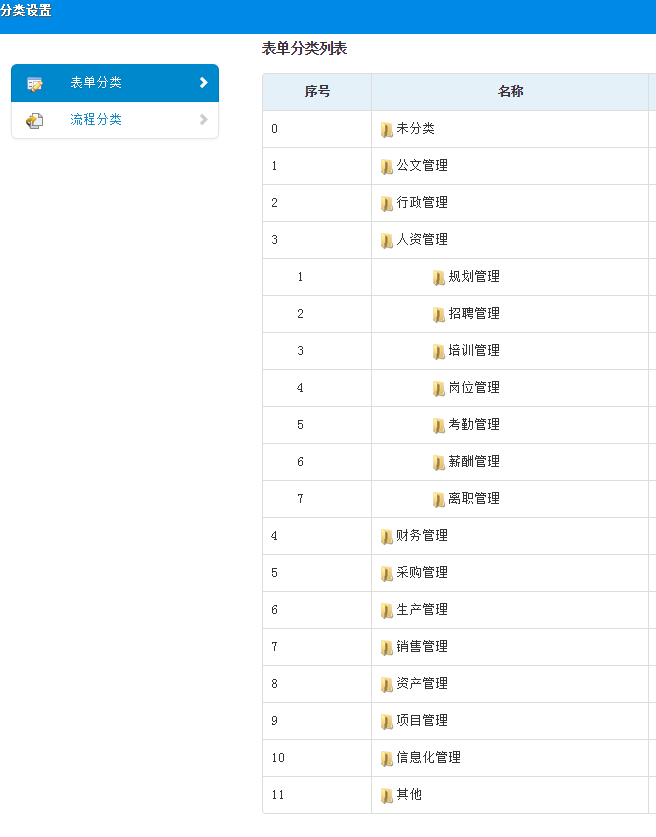This screenshot has height=837, width=656.
Task: Open the 其他 category
Action: (409, 795)
